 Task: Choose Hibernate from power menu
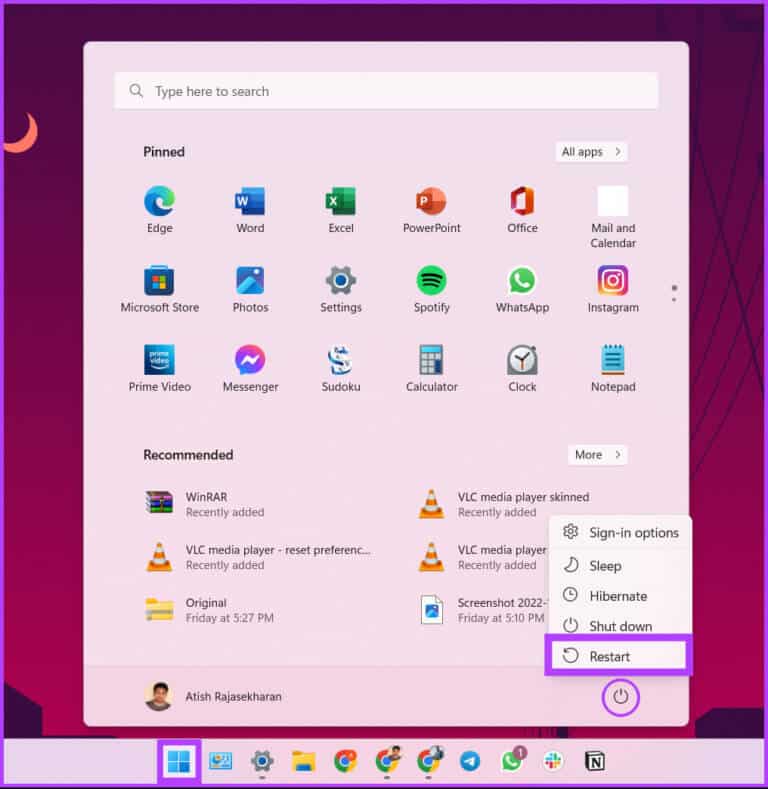coord(621,596)
